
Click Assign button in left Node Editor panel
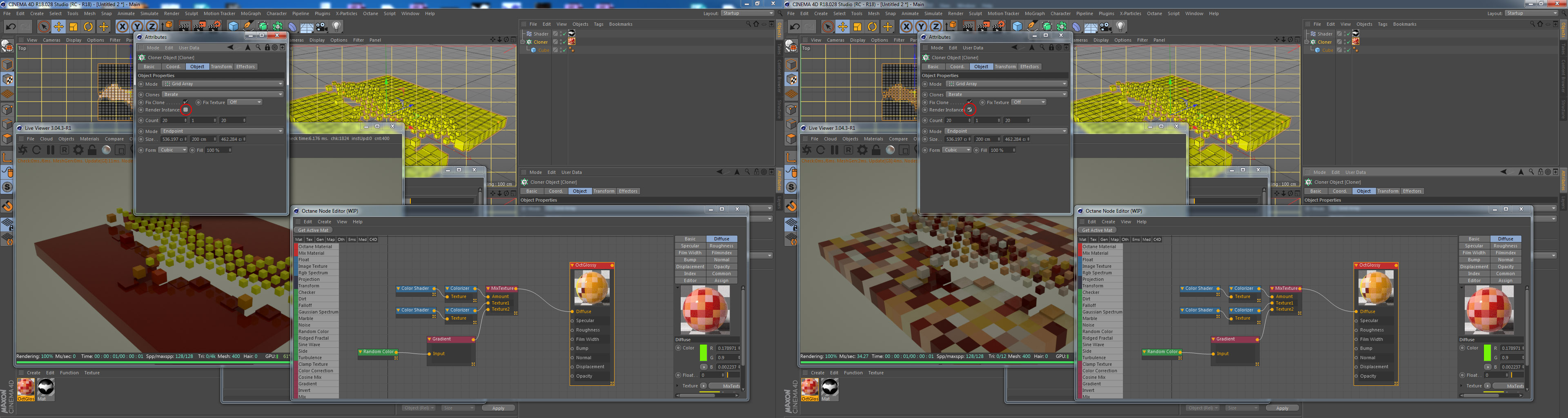[x=721, y=280]
